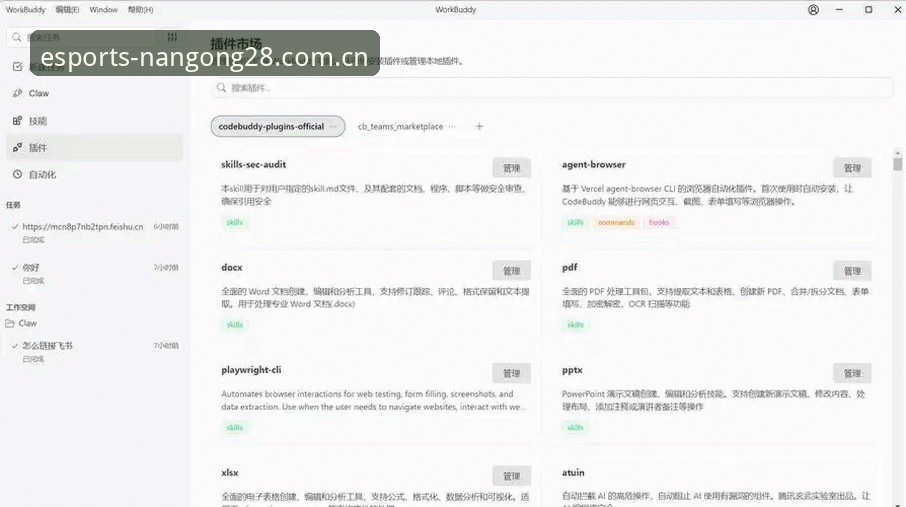The width and height of the screenshot is (906, 507).
Task: Click checkmark beside feishu.cn task
Action: 15,226
